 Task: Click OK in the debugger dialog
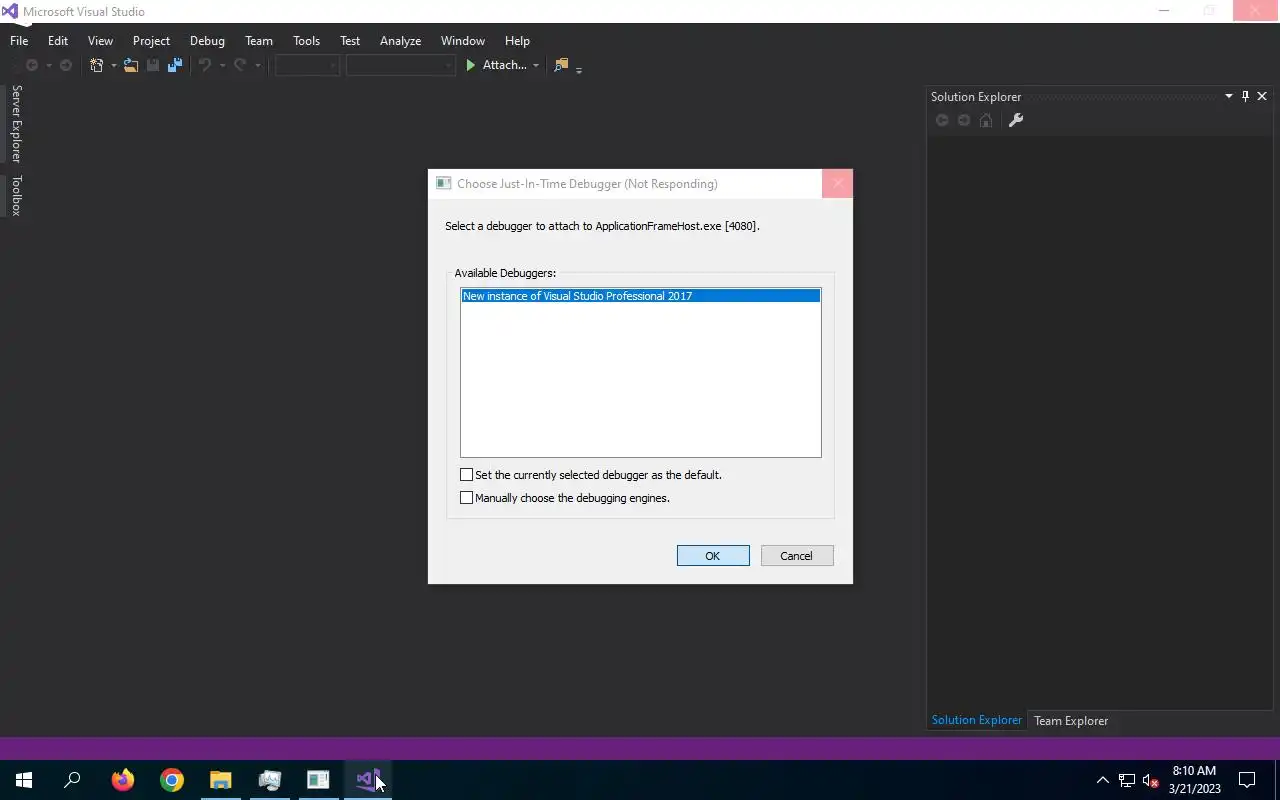coord(713,556)
